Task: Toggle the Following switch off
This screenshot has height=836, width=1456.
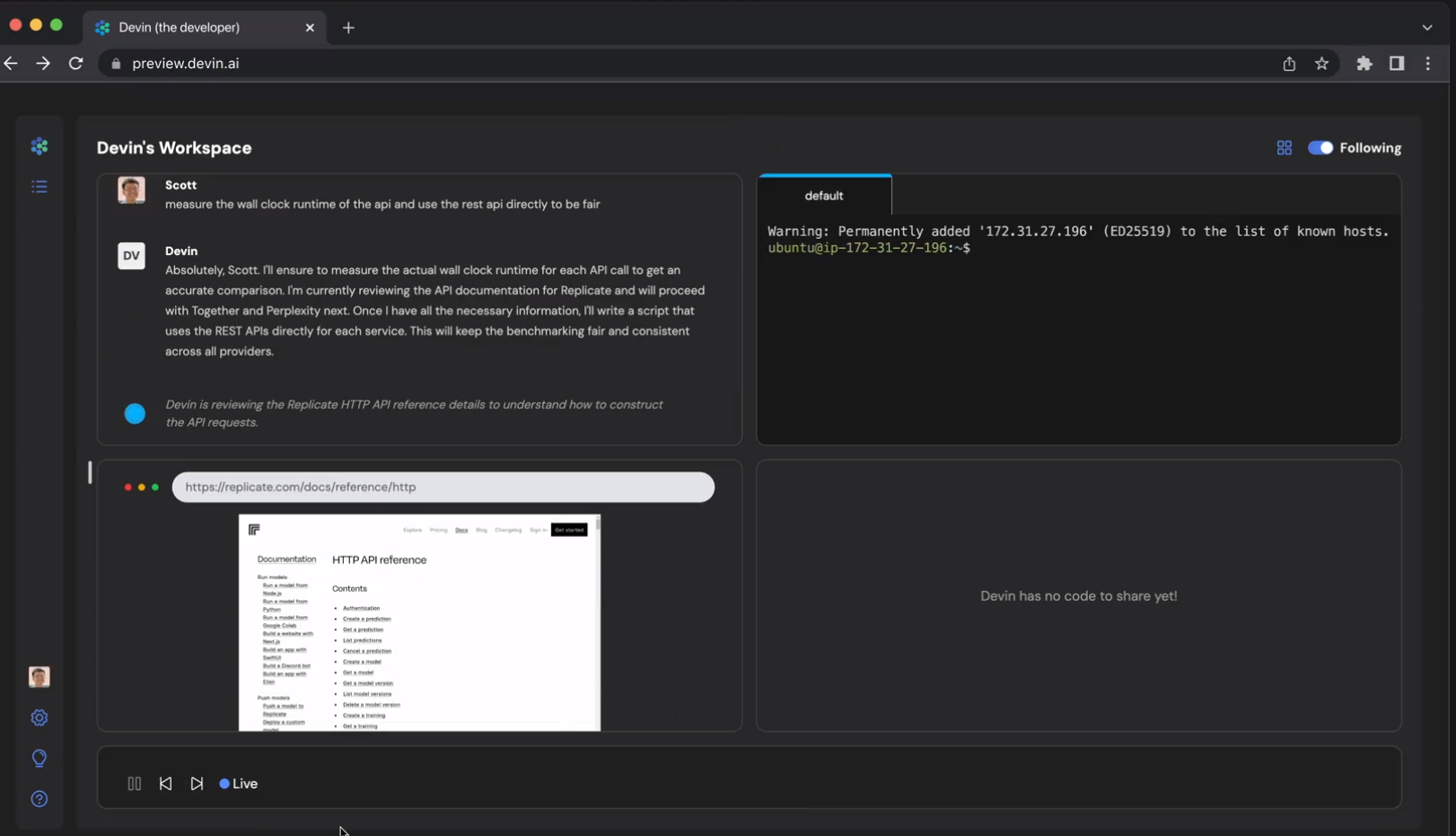Action: pyautogui.click(x=1320, y=148)
